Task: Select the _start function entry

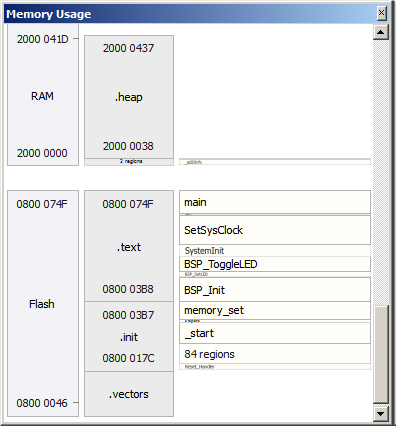Action: (x=275, y=333)
